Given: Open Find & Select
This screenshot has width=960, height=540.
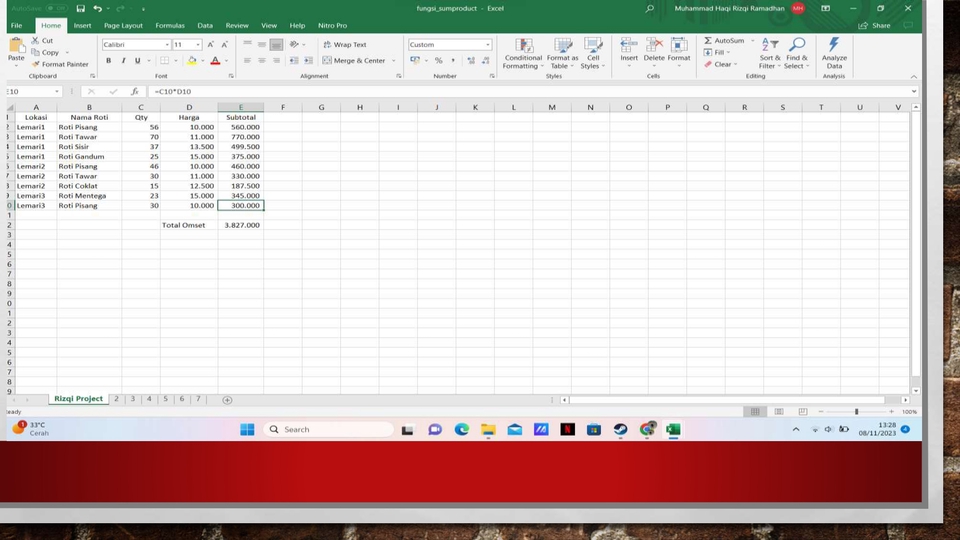Looking at the screenshot, I should click(797, 54).
